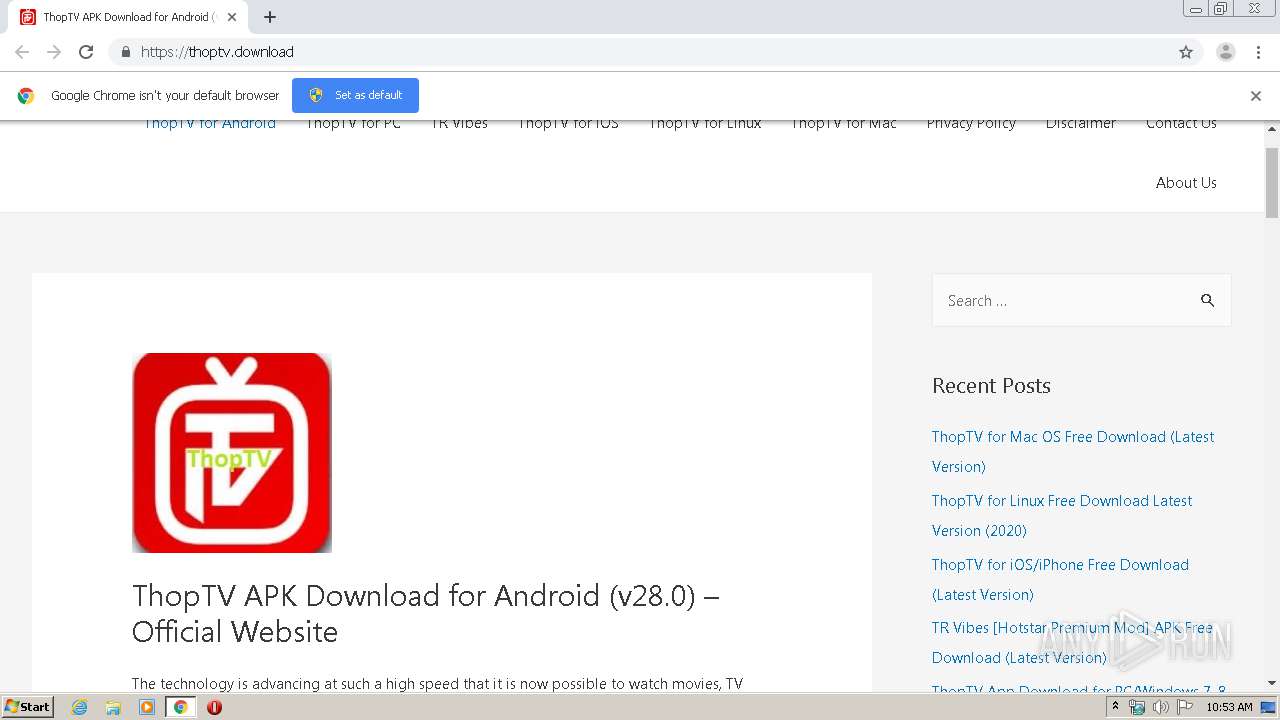Click the Recent Posts heading
The width and height of the screenshot is (1280, 720).
[x=991, y=386]
